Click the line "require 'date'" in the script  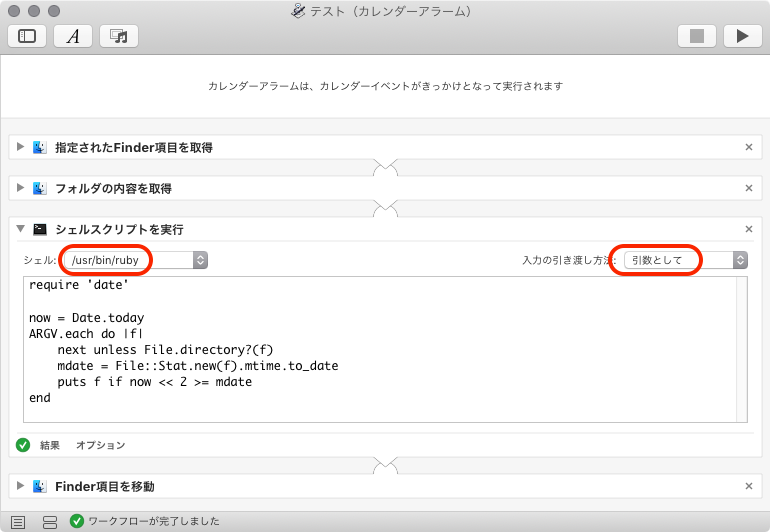pos(79,285)
